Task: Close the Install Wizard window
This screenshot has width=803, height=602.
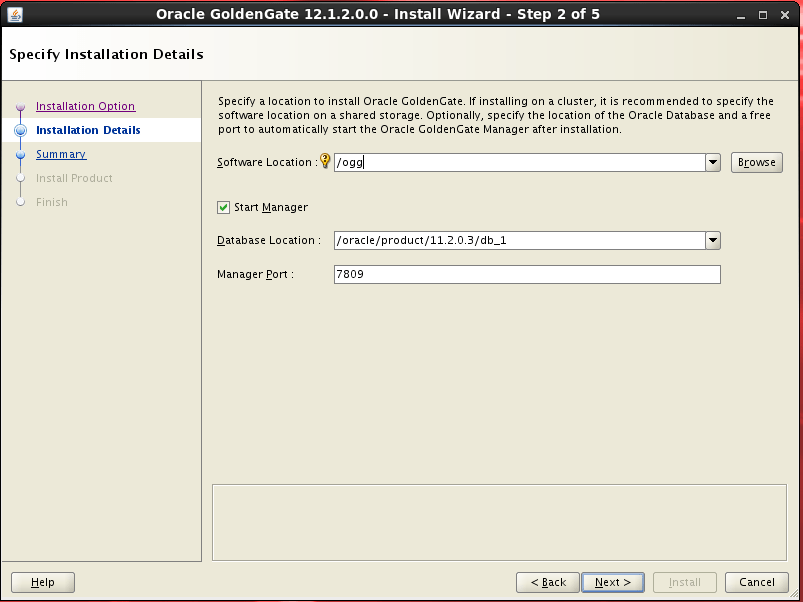Action: (x=785, y=15)
